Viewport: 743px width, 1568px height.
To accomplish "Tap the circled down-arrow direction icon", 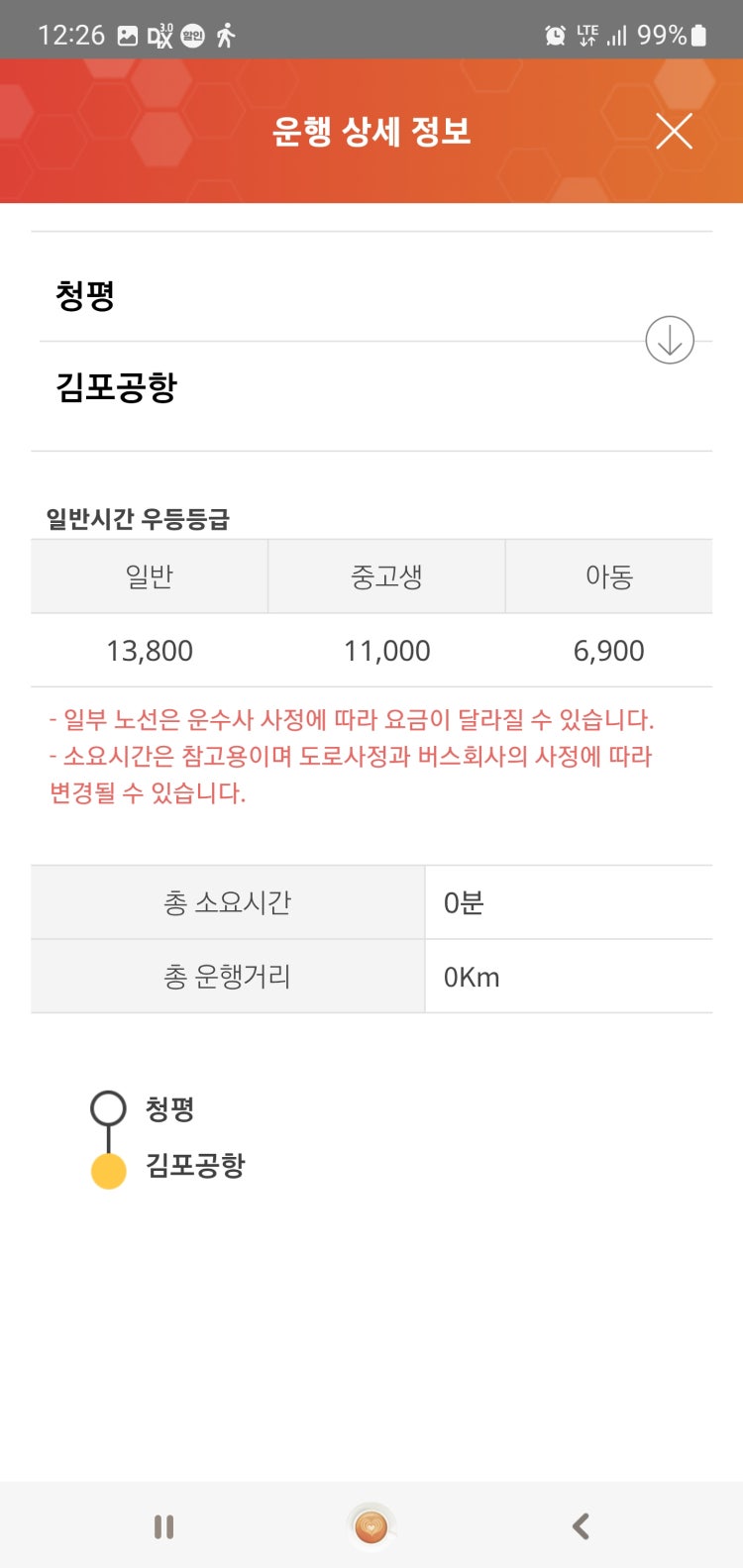I will click(670, 340).
